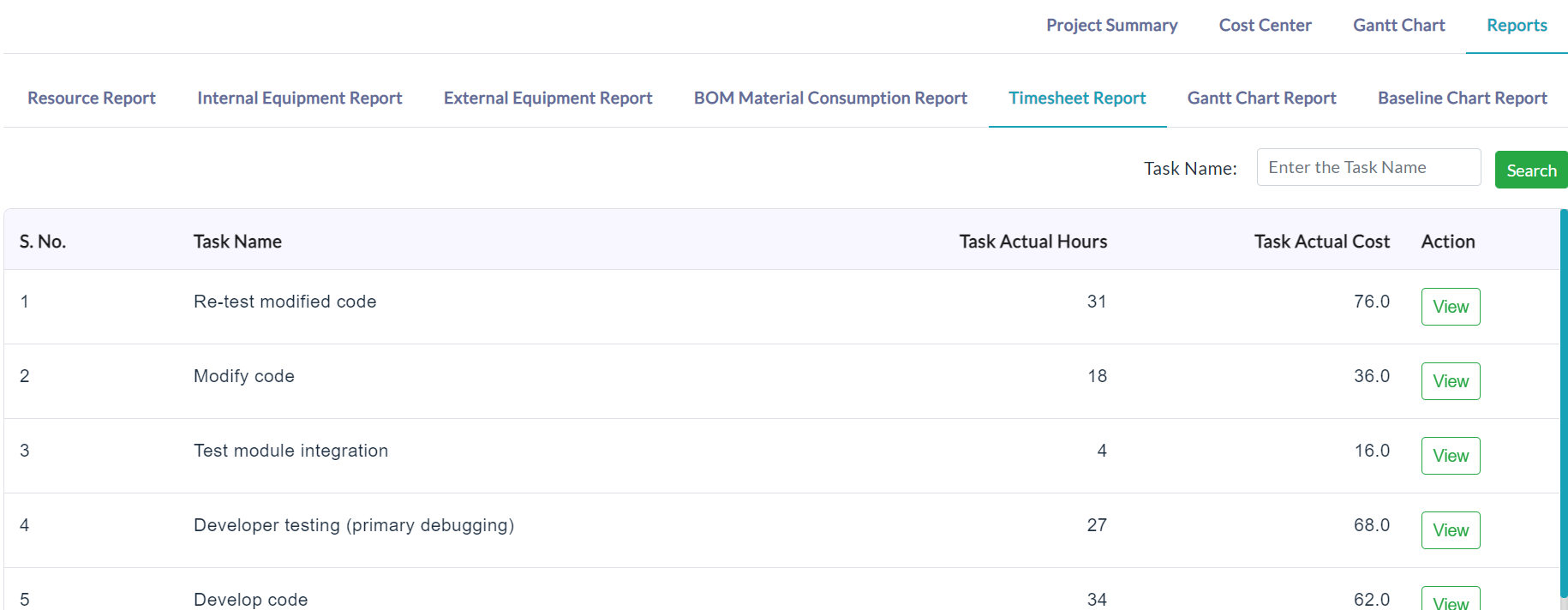View details for Re-test modified code

click(1451, 307)
